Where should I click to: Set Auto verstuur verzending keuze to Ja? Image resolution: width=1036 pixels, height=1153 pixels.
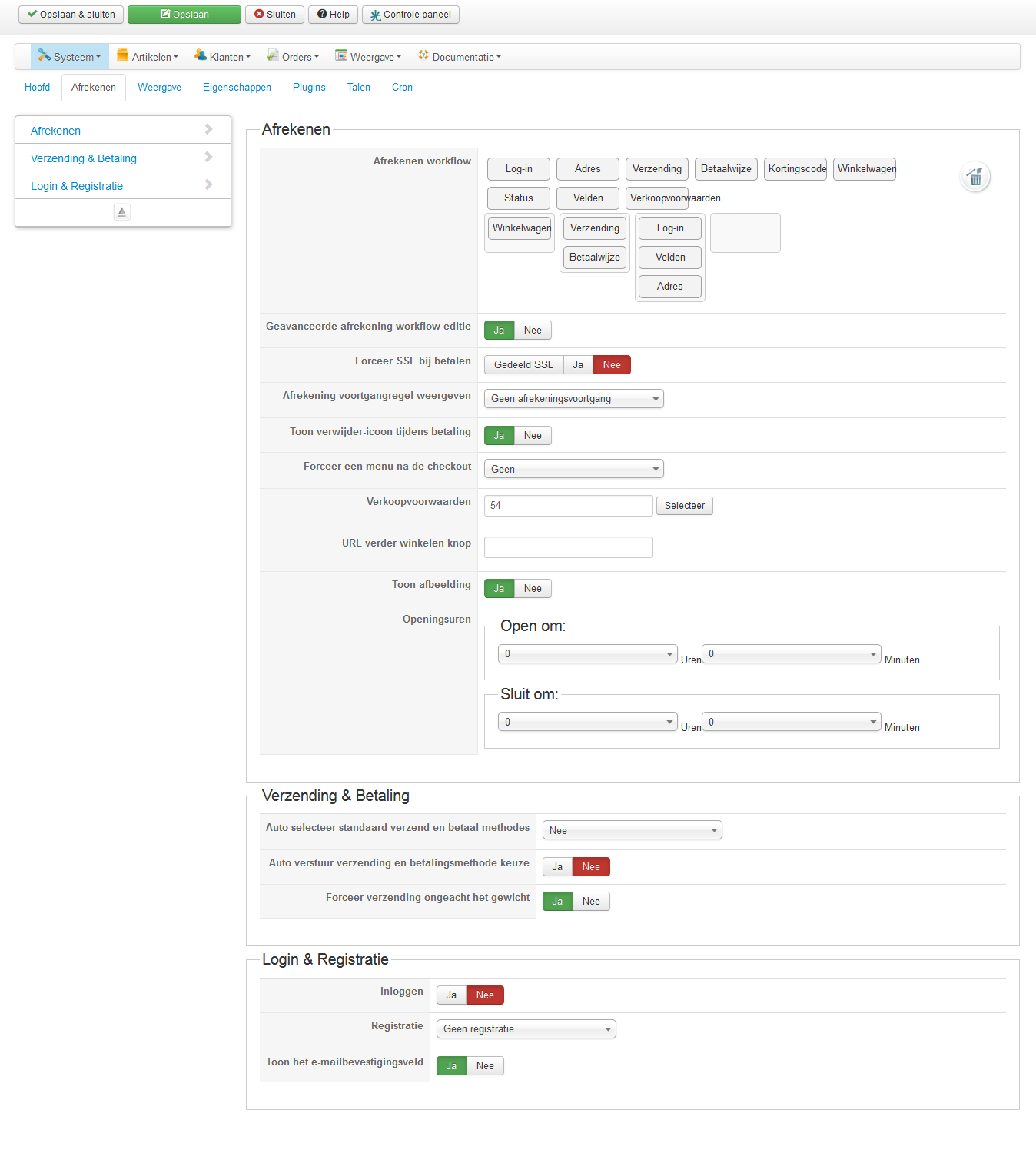tap(557, 867)
